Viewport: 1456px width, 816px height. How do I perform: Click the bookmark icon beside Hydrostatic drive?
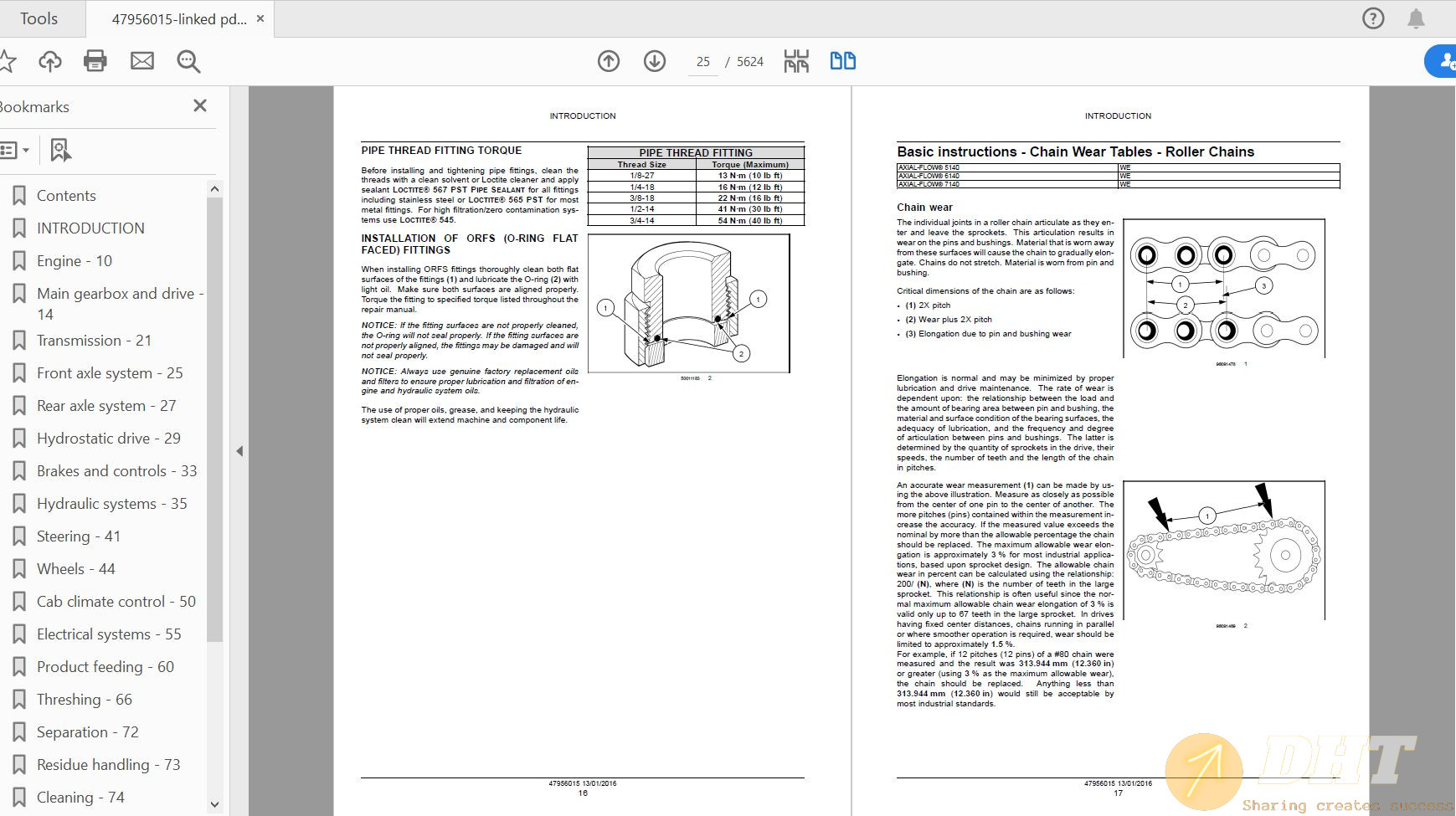(x=19, y=439)
